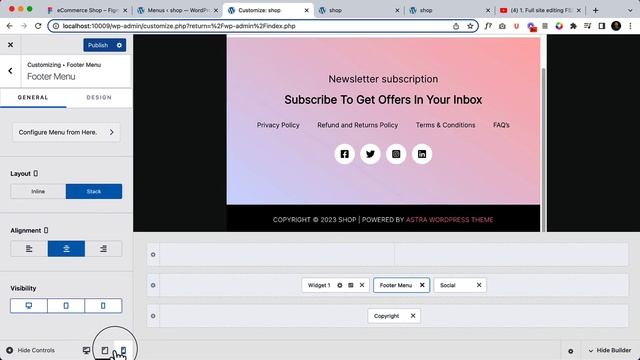Viewport: 640px width, 360px height.
Task: Close the Customizer with the X icon
Action: click(11, 45)
